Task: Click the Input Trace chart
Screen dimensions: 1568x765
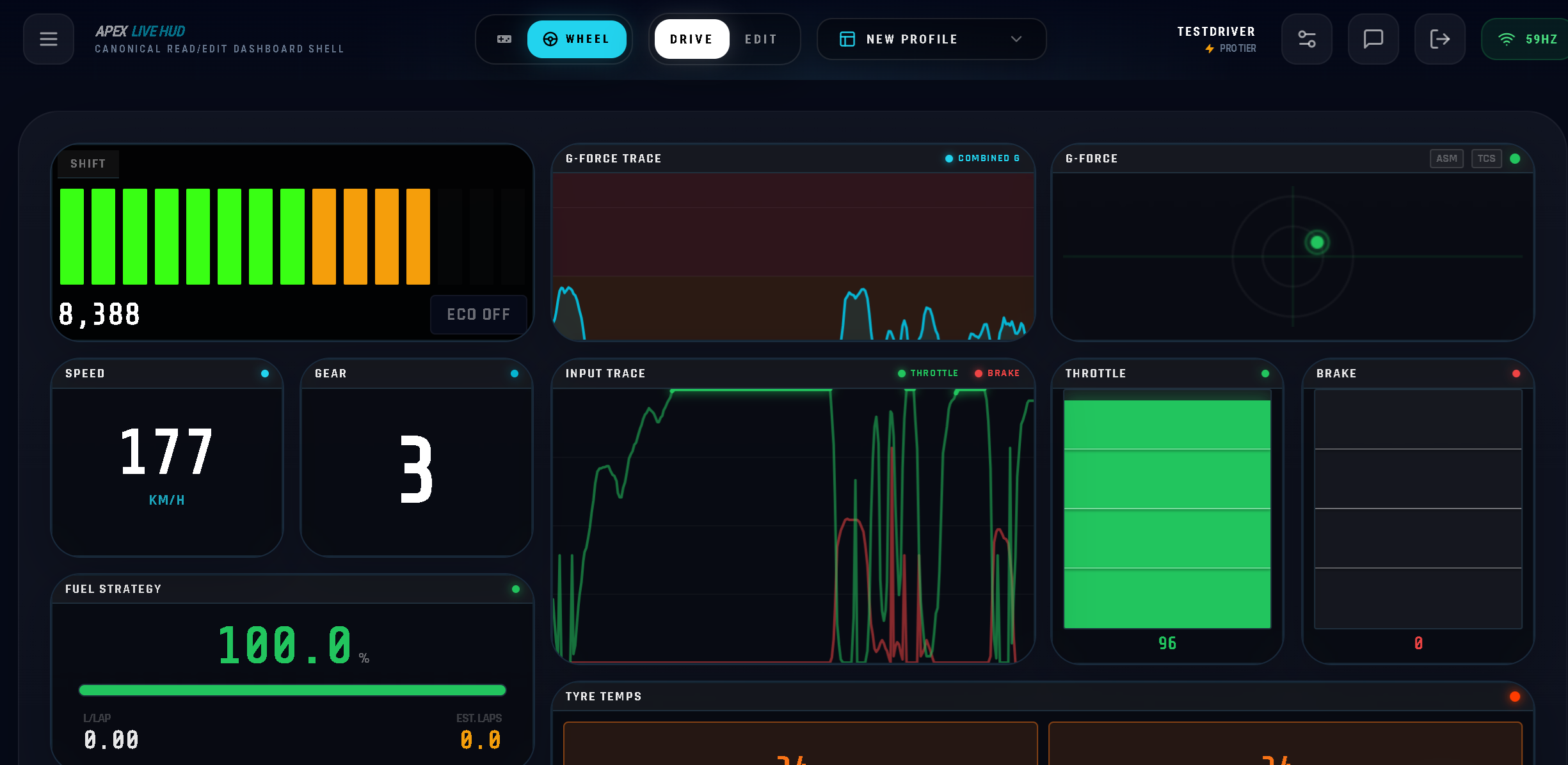Action: pyautogui.click(x=794, y=526)
